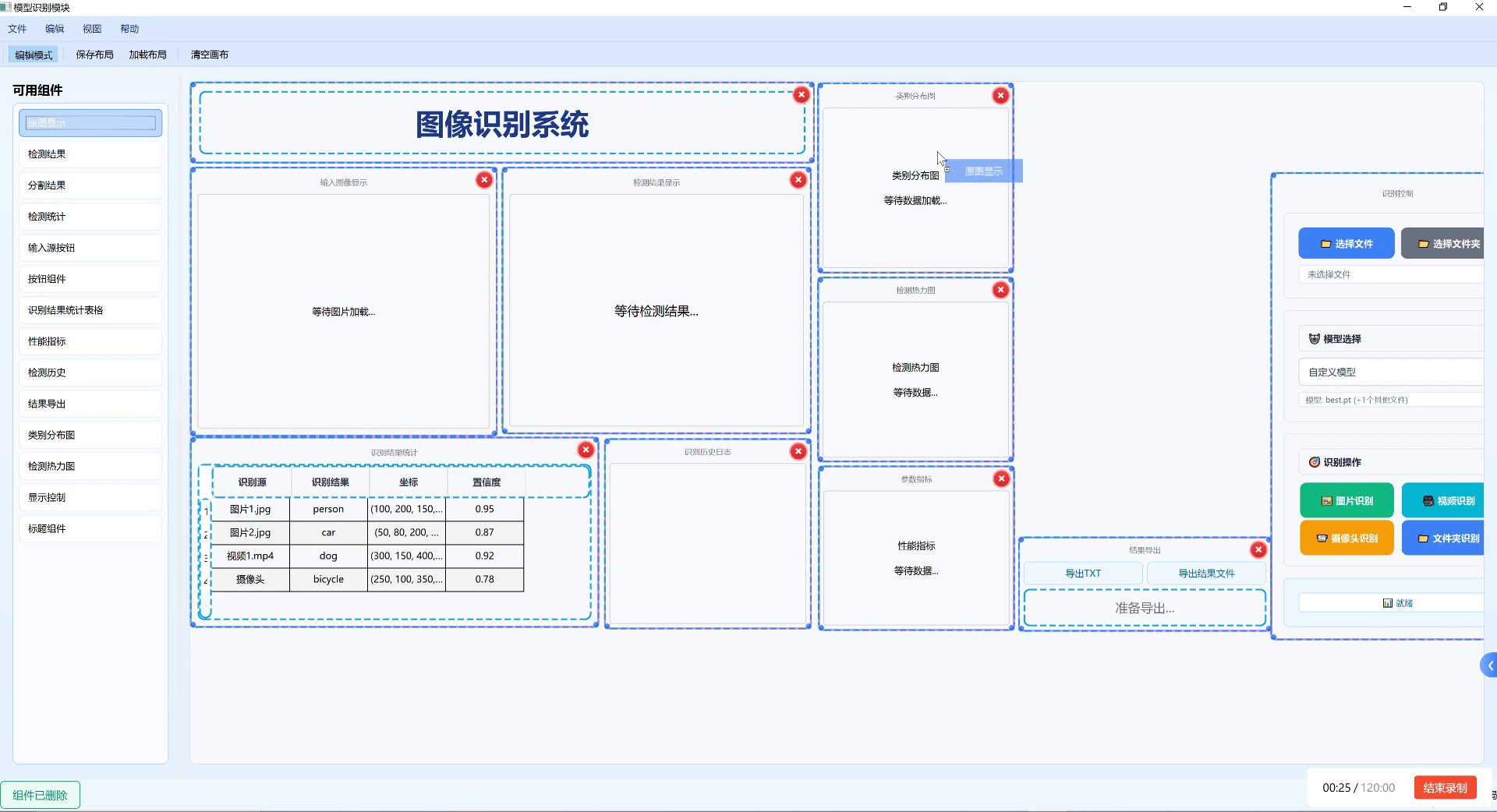Click the 图像识别系统 title text
Screen dimensions: 1497x812
click(502, 125)
